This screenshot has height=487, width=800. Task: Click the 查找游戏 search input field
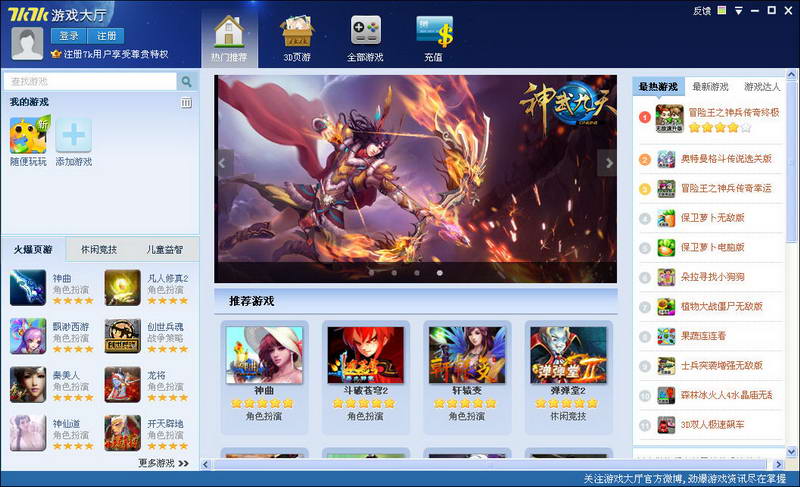coord(90,81)
